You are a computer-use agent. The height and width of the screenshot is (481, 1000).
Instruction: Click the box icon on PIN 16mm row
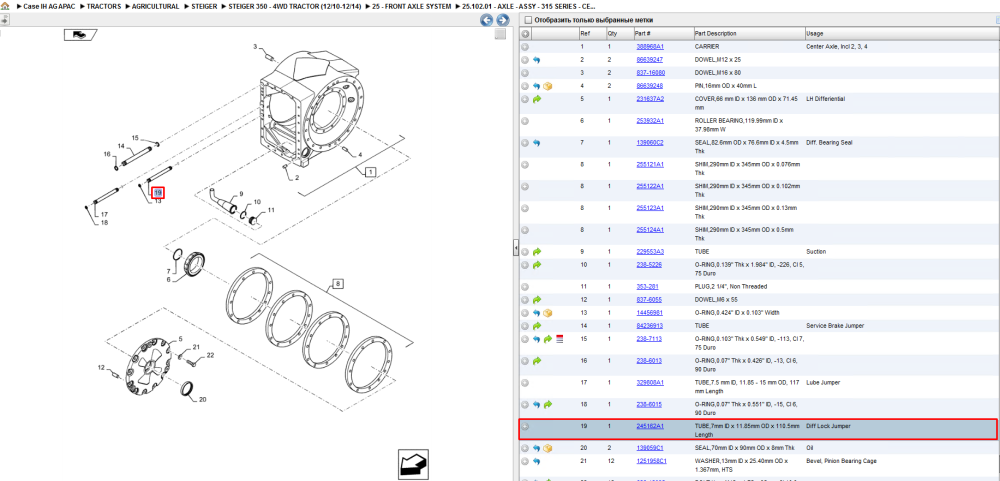pos(548,86)
